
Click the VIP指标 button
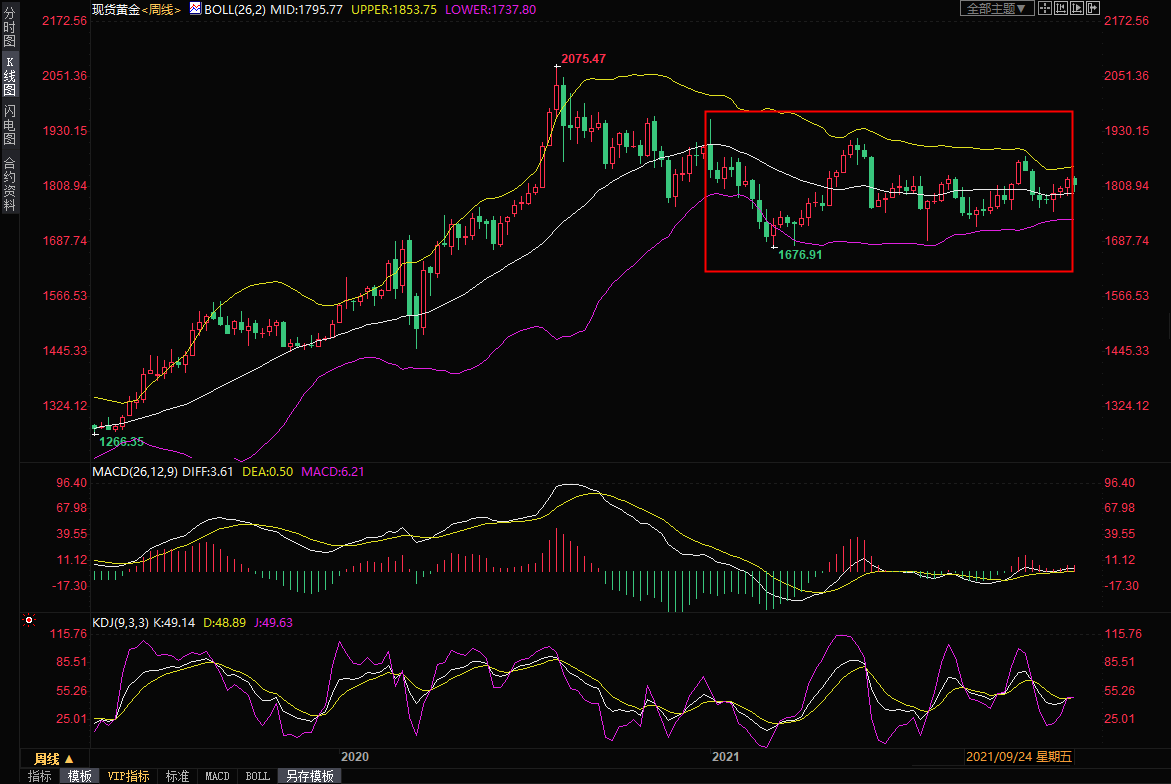(x=128, y=776)
